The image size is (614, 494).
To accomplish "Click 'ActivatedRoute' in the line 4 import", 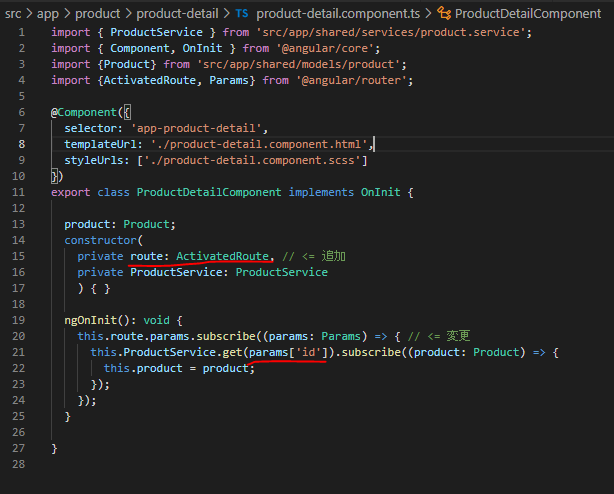I will (x=149, y=80).
